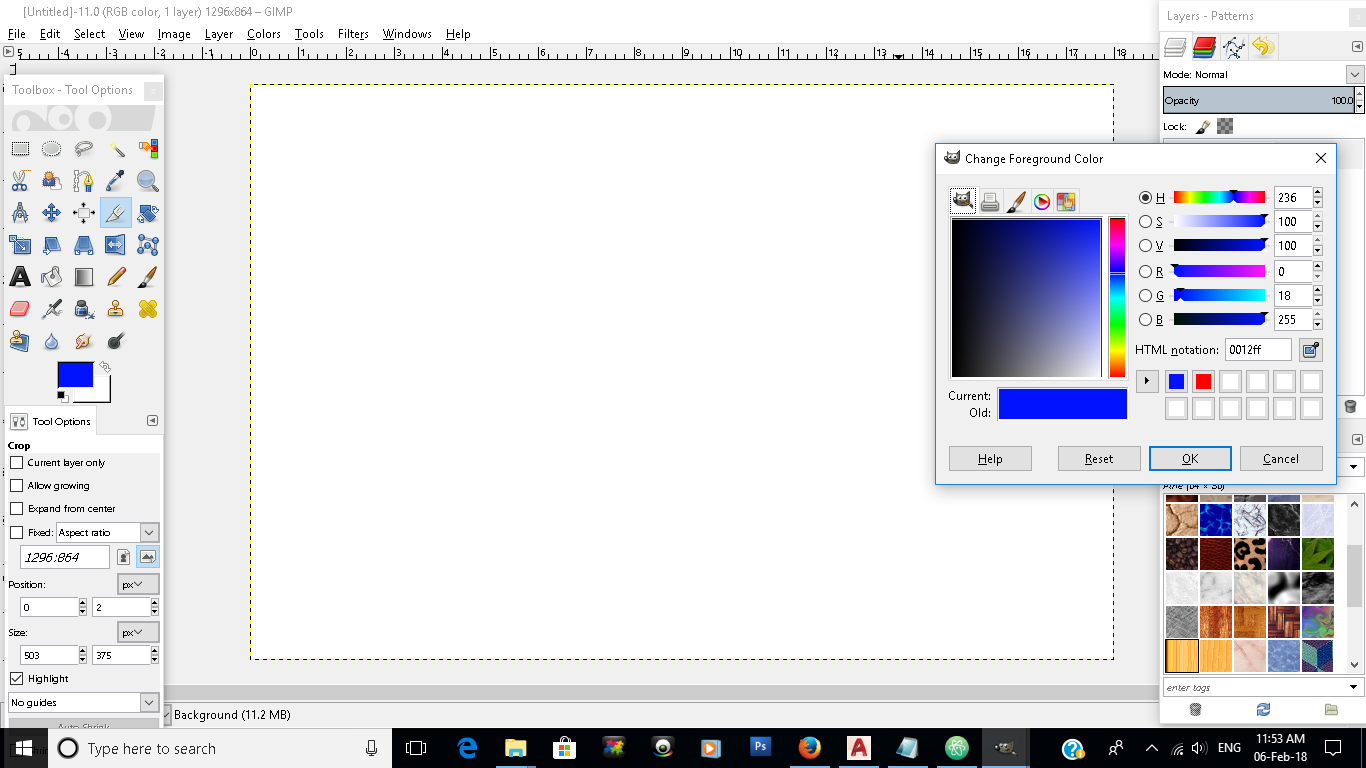Open the pattern tags dropdown arrow

[x=1355, y=688]
